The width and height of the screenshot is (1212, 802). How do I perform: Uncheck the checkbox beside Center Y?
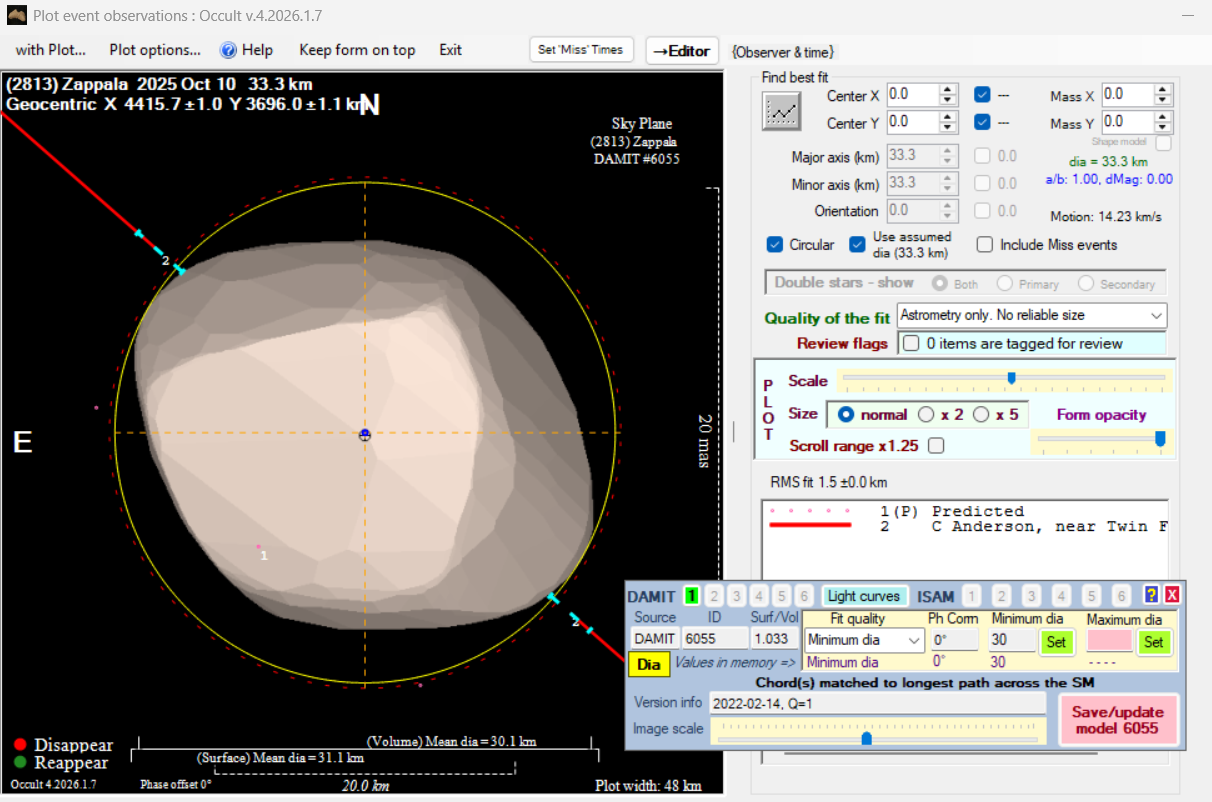[982, 122]
